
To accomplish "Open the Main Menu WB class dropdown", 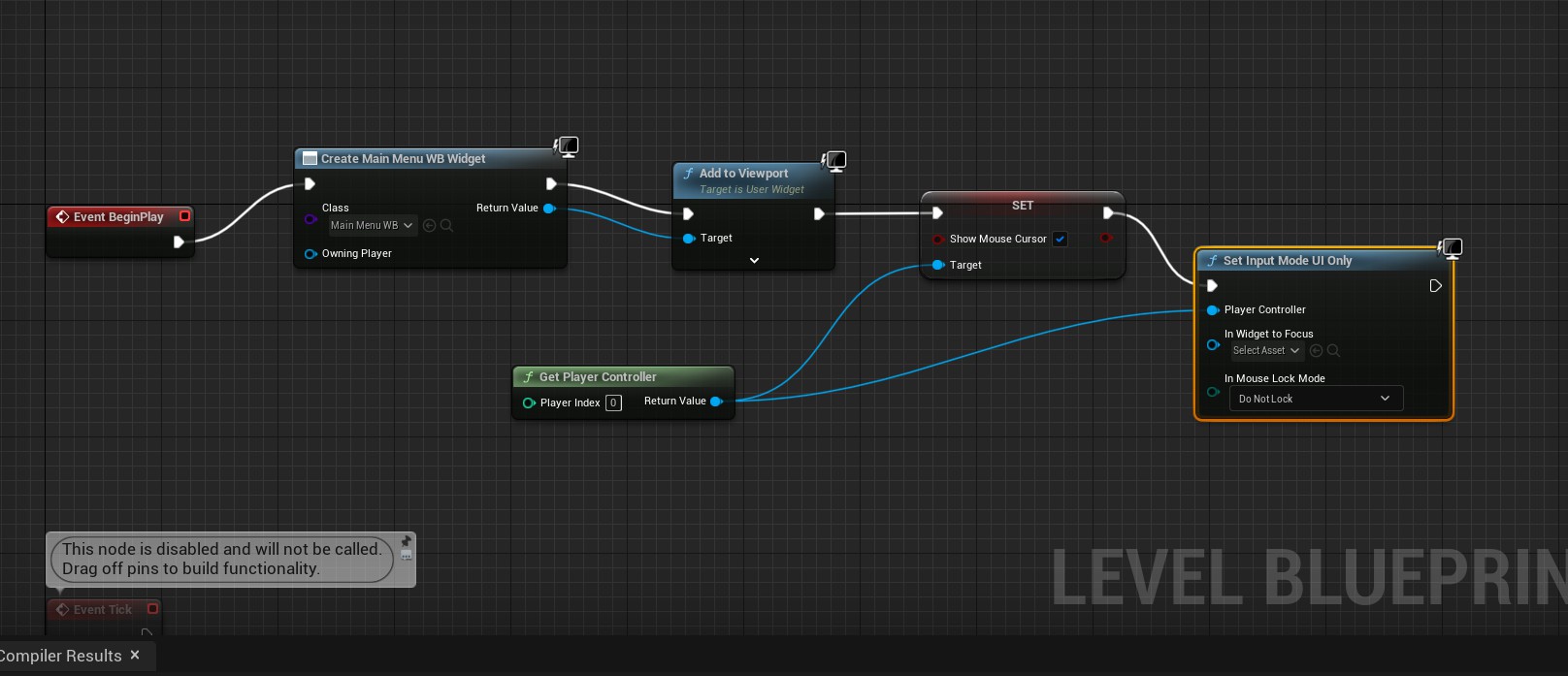I will point(372,225).
